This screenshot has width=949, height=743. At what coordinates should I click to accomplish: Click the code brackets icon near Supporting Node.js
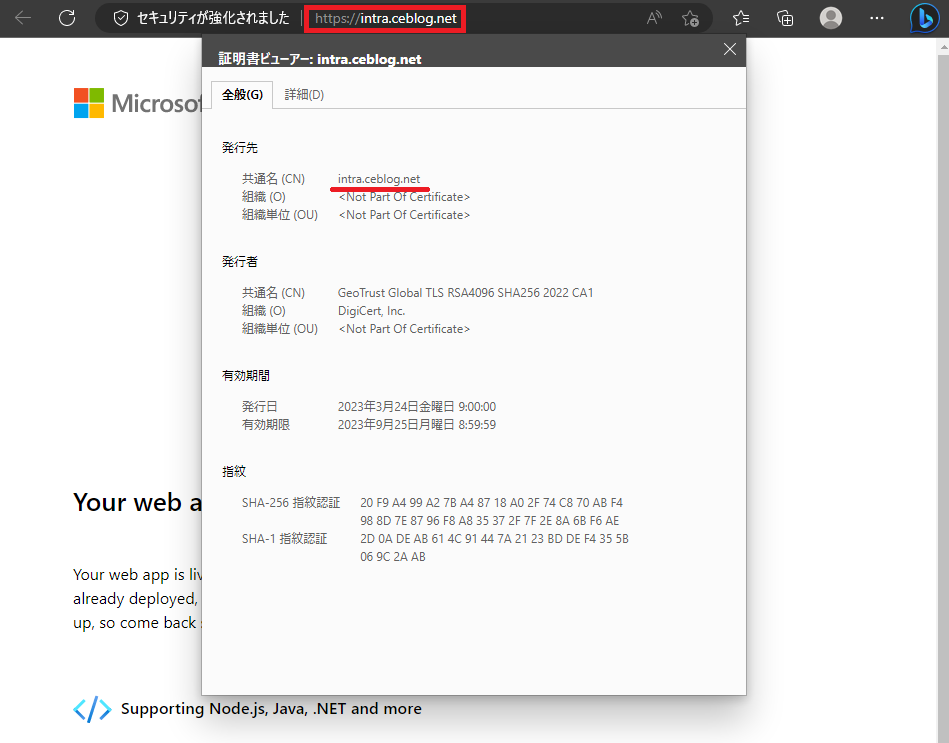click(92, 709)
